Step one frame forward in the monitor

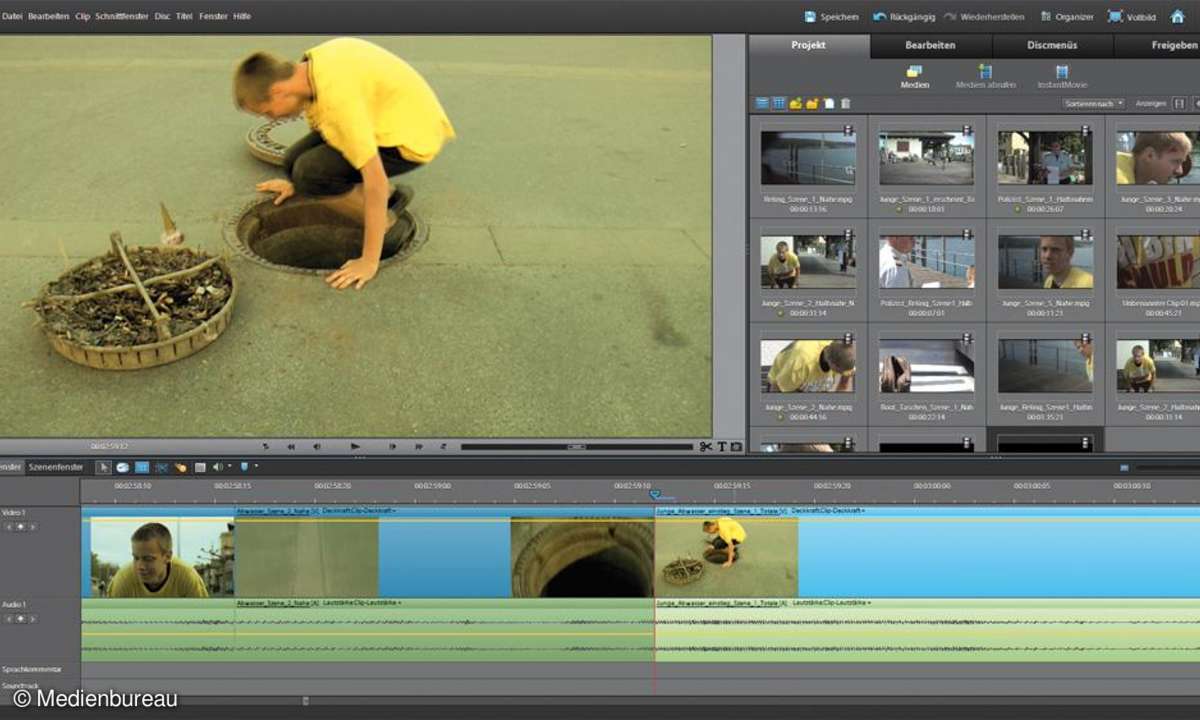tap(392, 446)
